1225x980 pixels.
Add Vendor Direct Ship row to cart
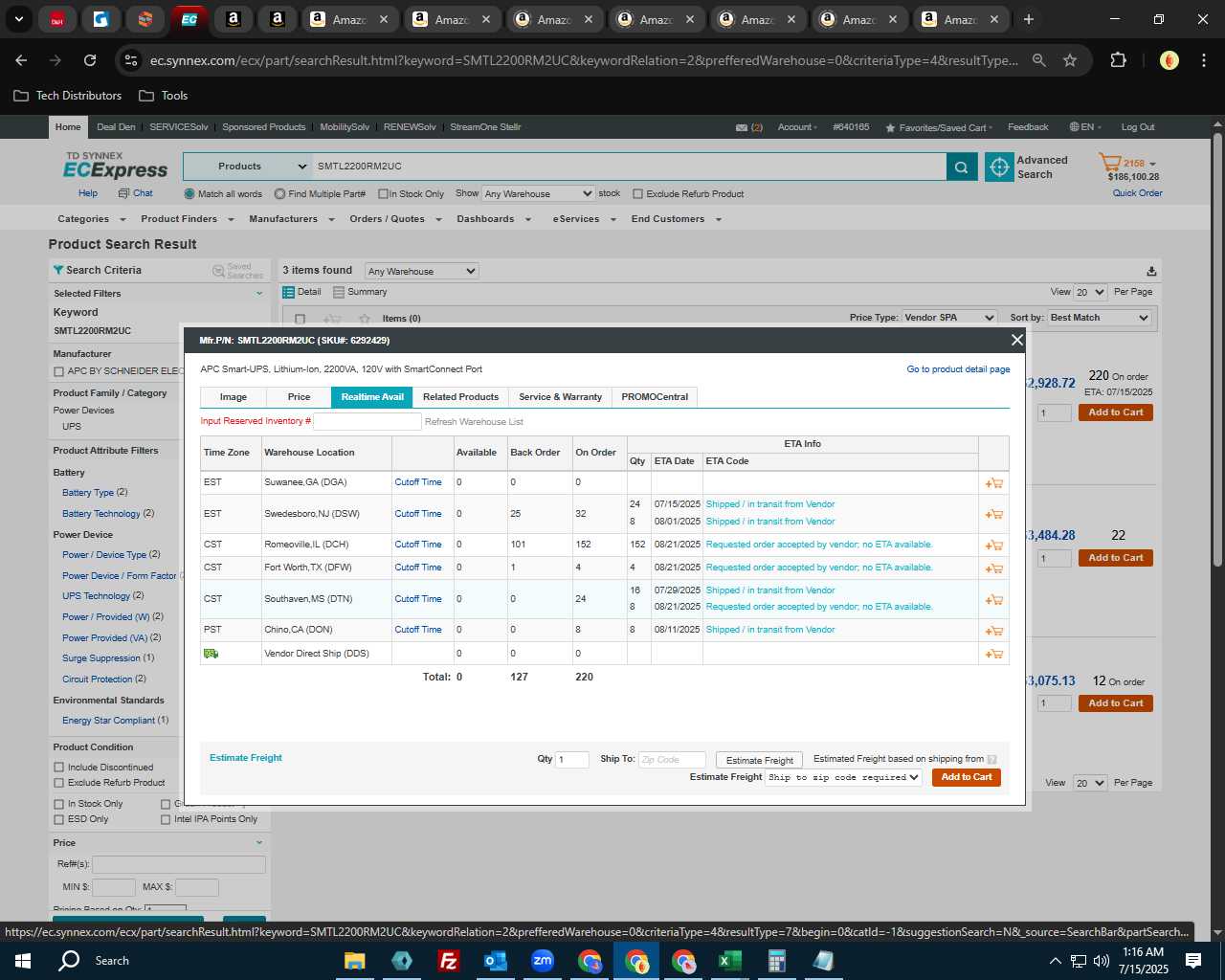tap(993, 654)
